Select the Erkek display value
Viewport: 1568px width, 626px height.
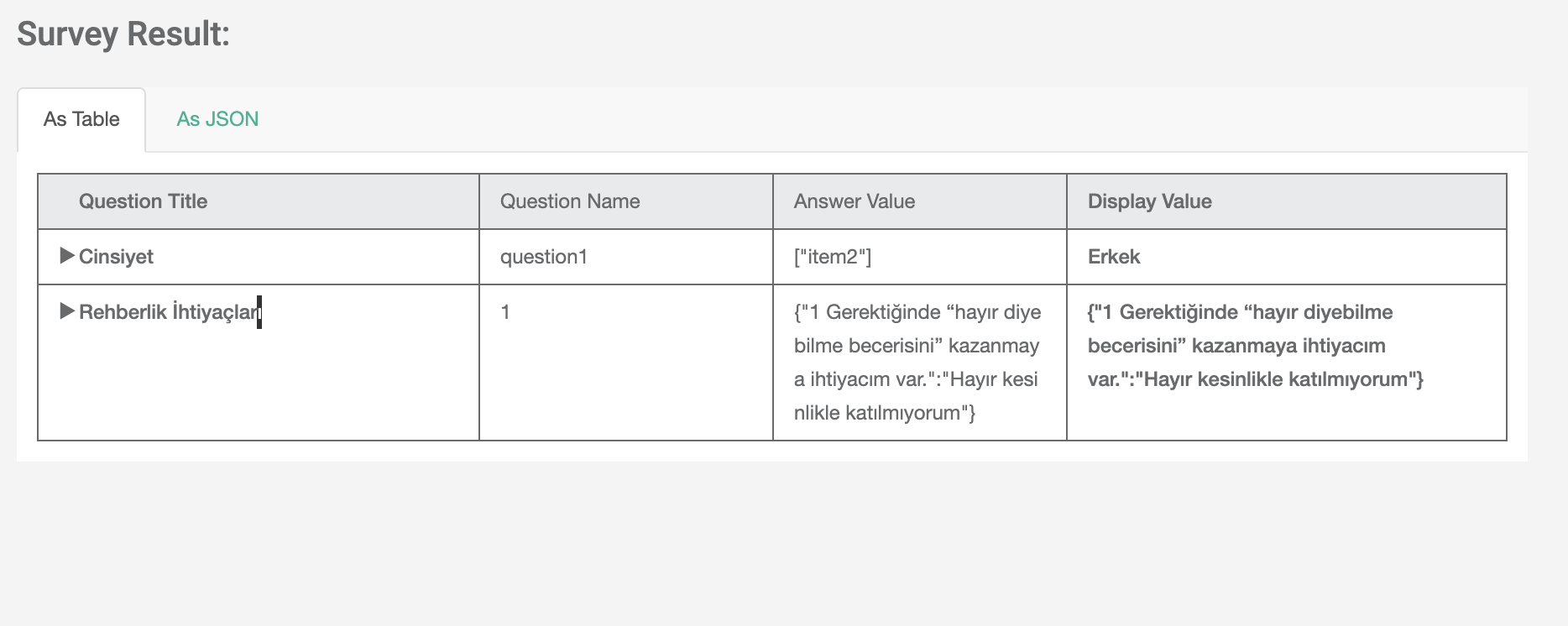pos(1113,256)
